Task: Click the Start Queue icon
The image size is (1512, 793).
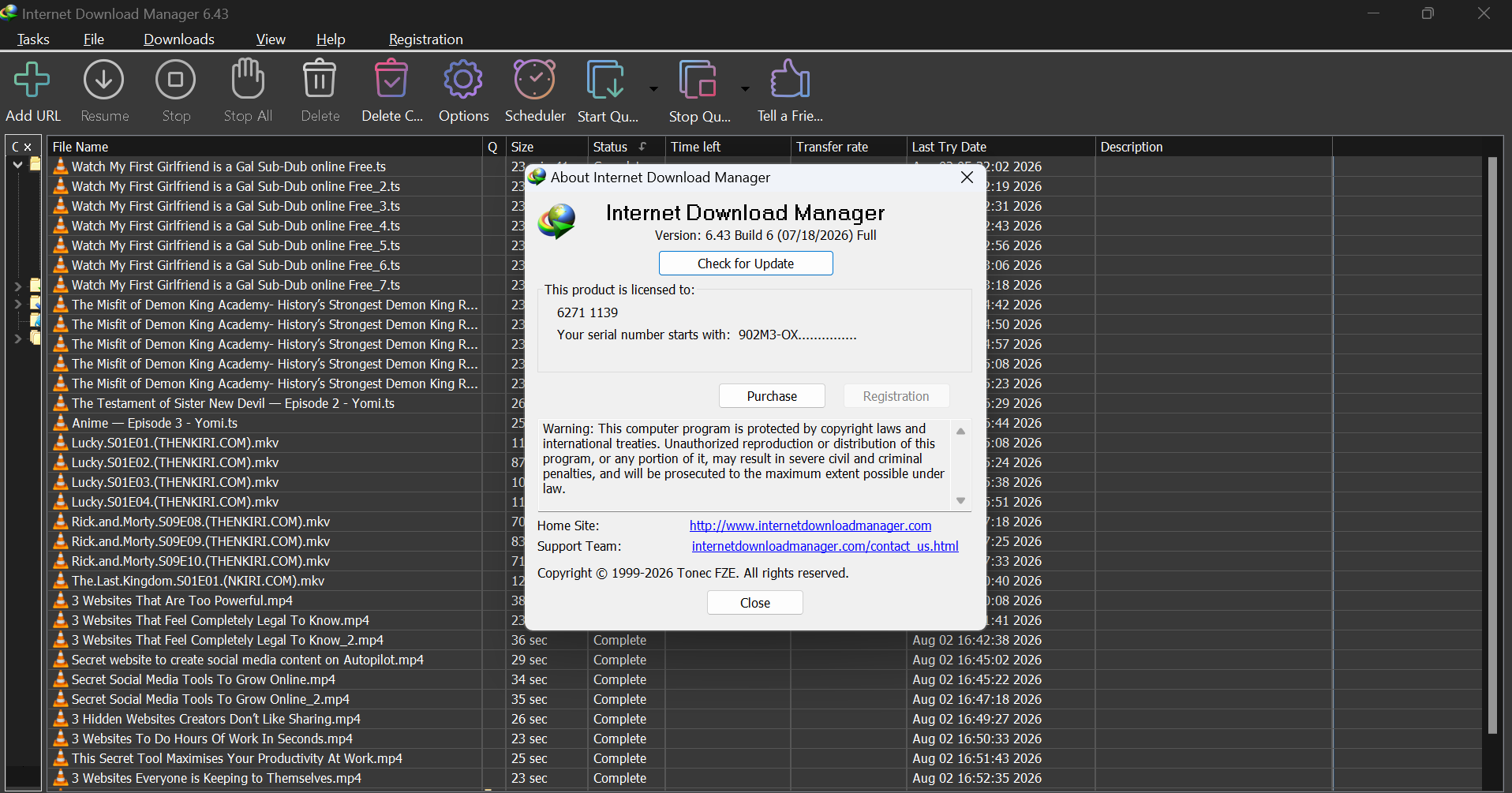Action: click(x=605, y=80)
